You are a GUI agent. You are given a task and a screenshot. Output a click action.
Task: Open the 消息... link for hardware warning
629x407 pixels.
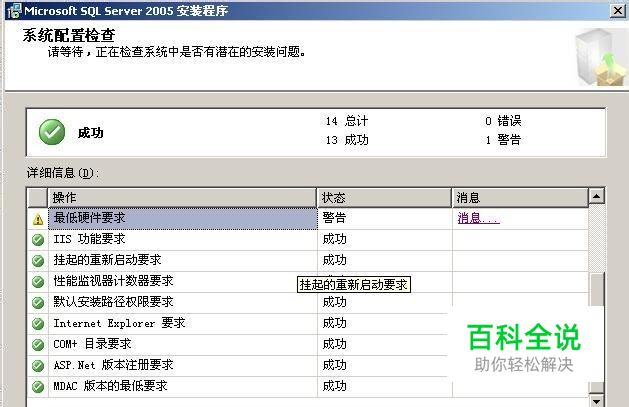click(478, 218)
